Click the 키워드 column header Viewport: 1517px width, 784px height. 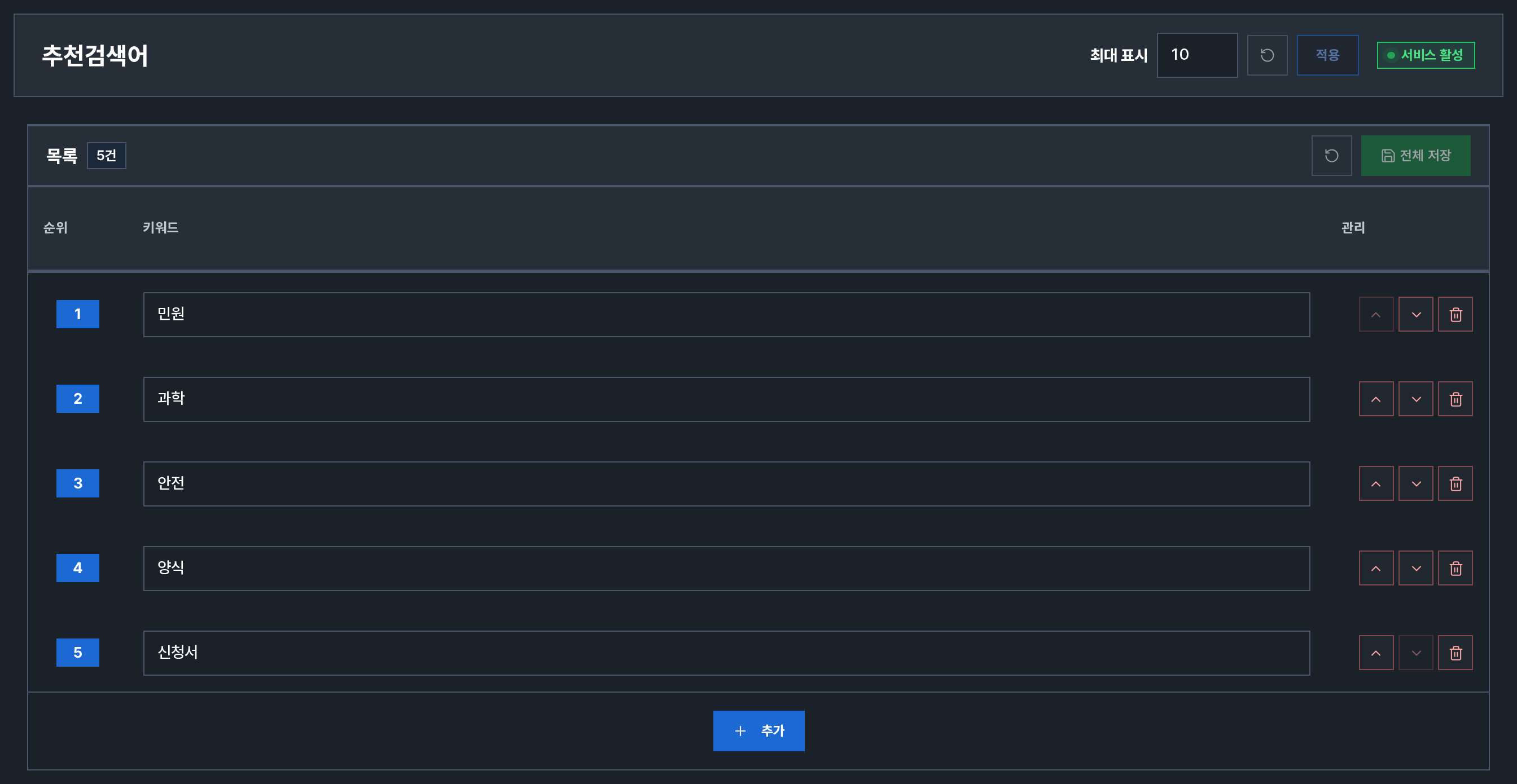(x=160, y=228)
